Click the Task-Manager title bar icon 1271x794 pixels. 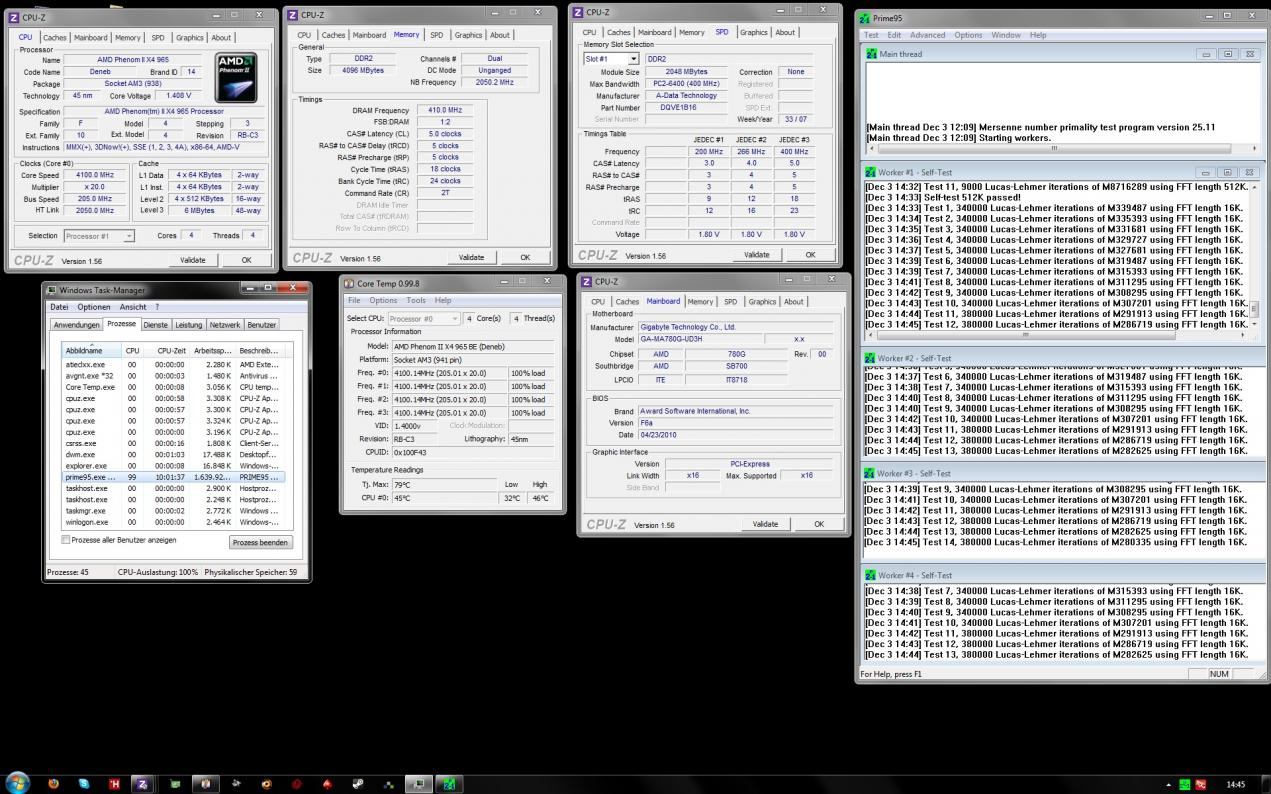pos(52,290)
